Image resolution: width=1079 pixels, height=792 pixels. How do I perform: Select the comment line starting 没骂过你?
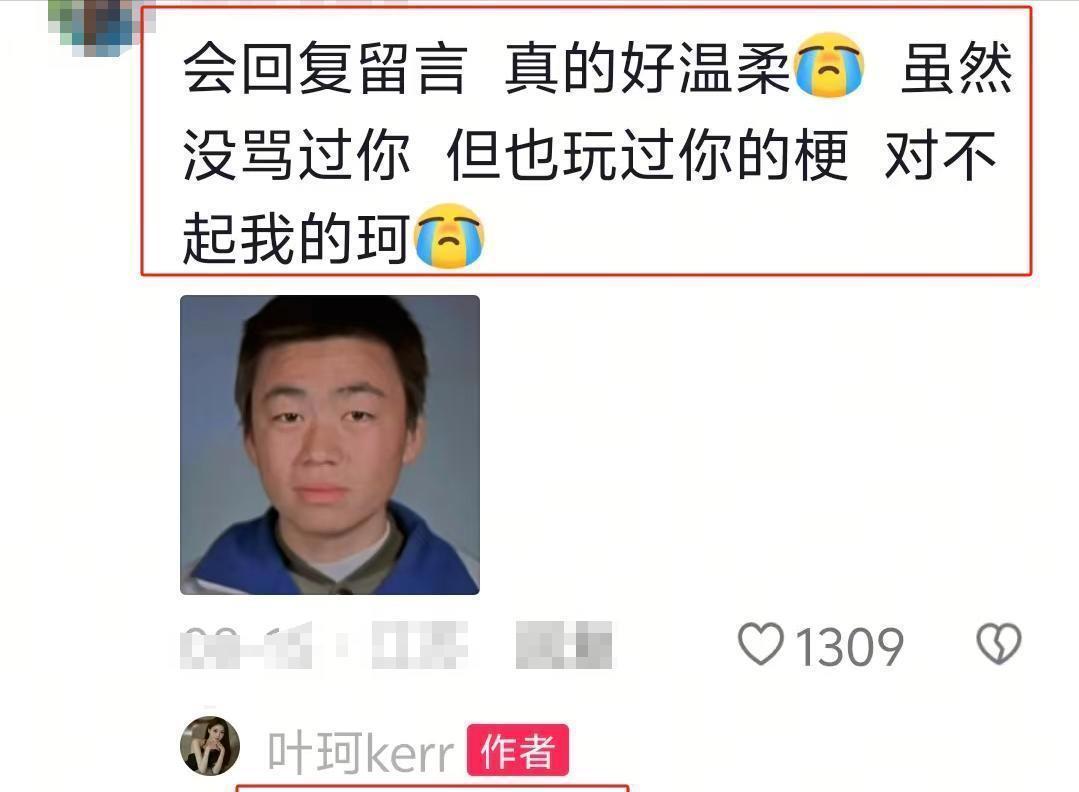coord(589,155)
